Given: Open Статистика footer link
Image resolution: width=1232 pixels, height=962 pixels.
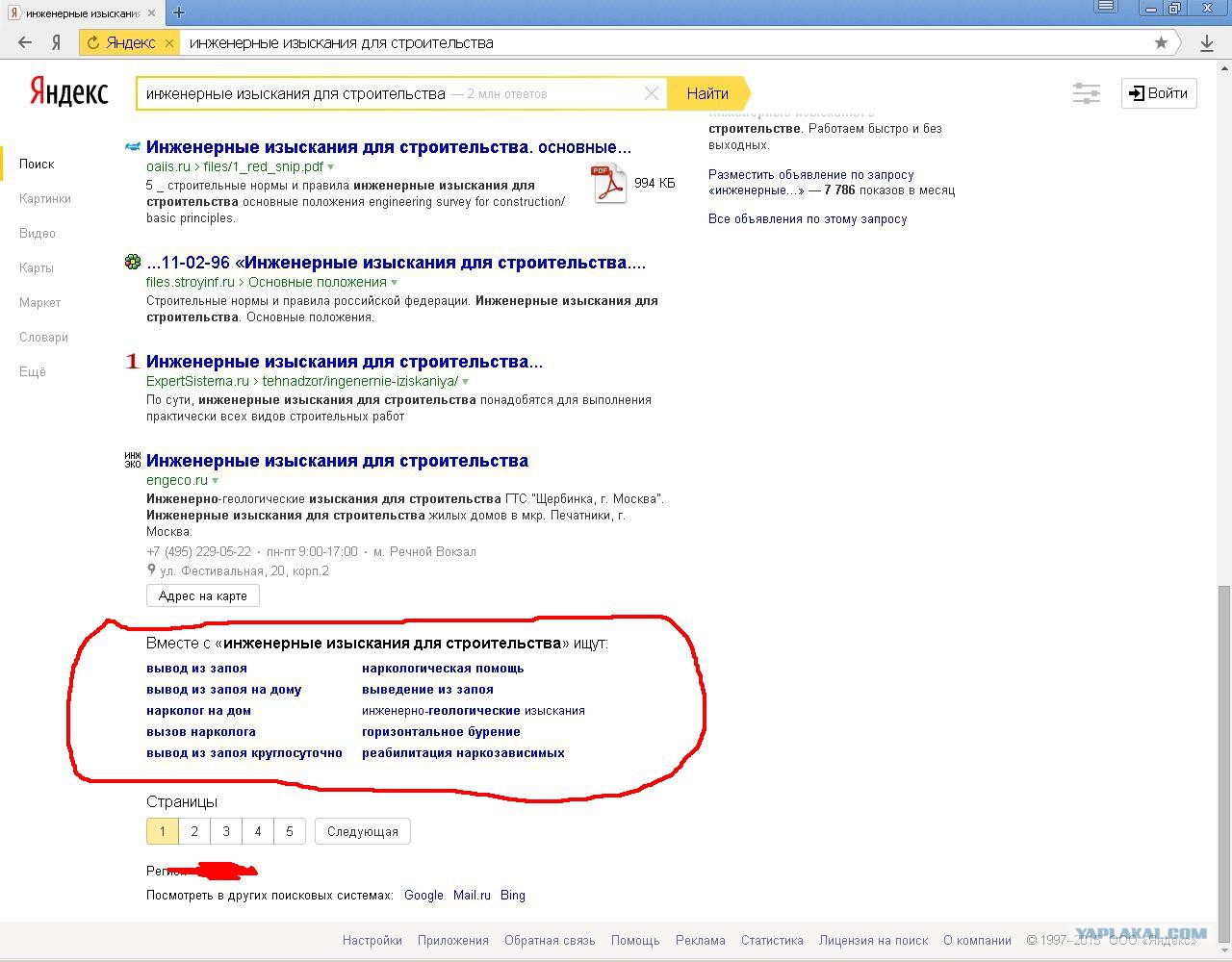Looking at the screenshot, I should click(x=772, y=941).
